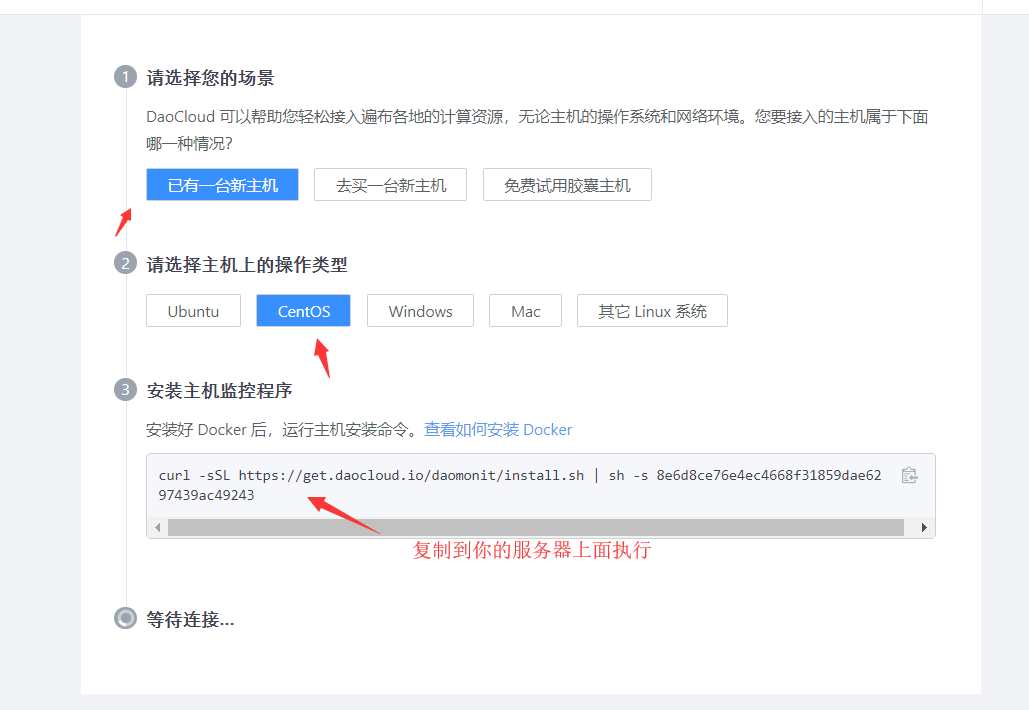Select 其它 Linux 系统 option
Screen dimensions: 1029x710
click(x=652, y=310)
